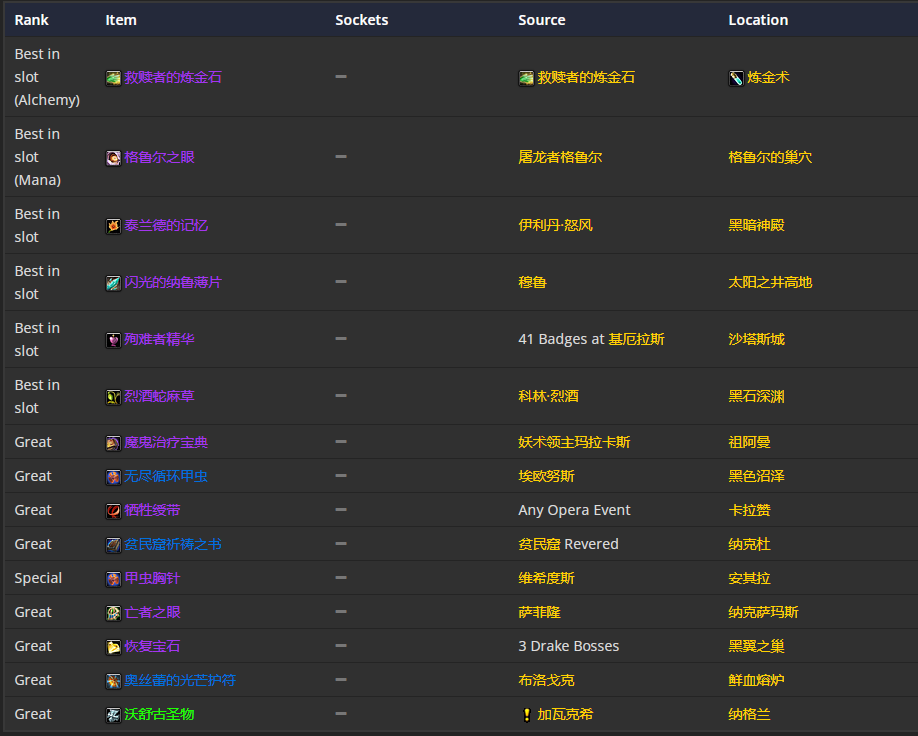
Task: Follow the 妖术领主玛拉卡斯 source link
Action: pos(574,442)
